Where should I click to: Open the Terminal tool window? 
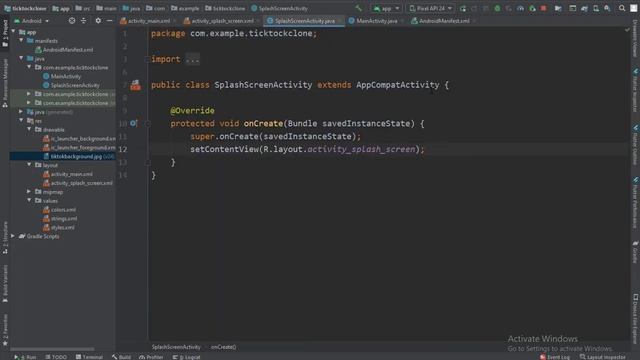pyautogui.click(x=89, y=357)
